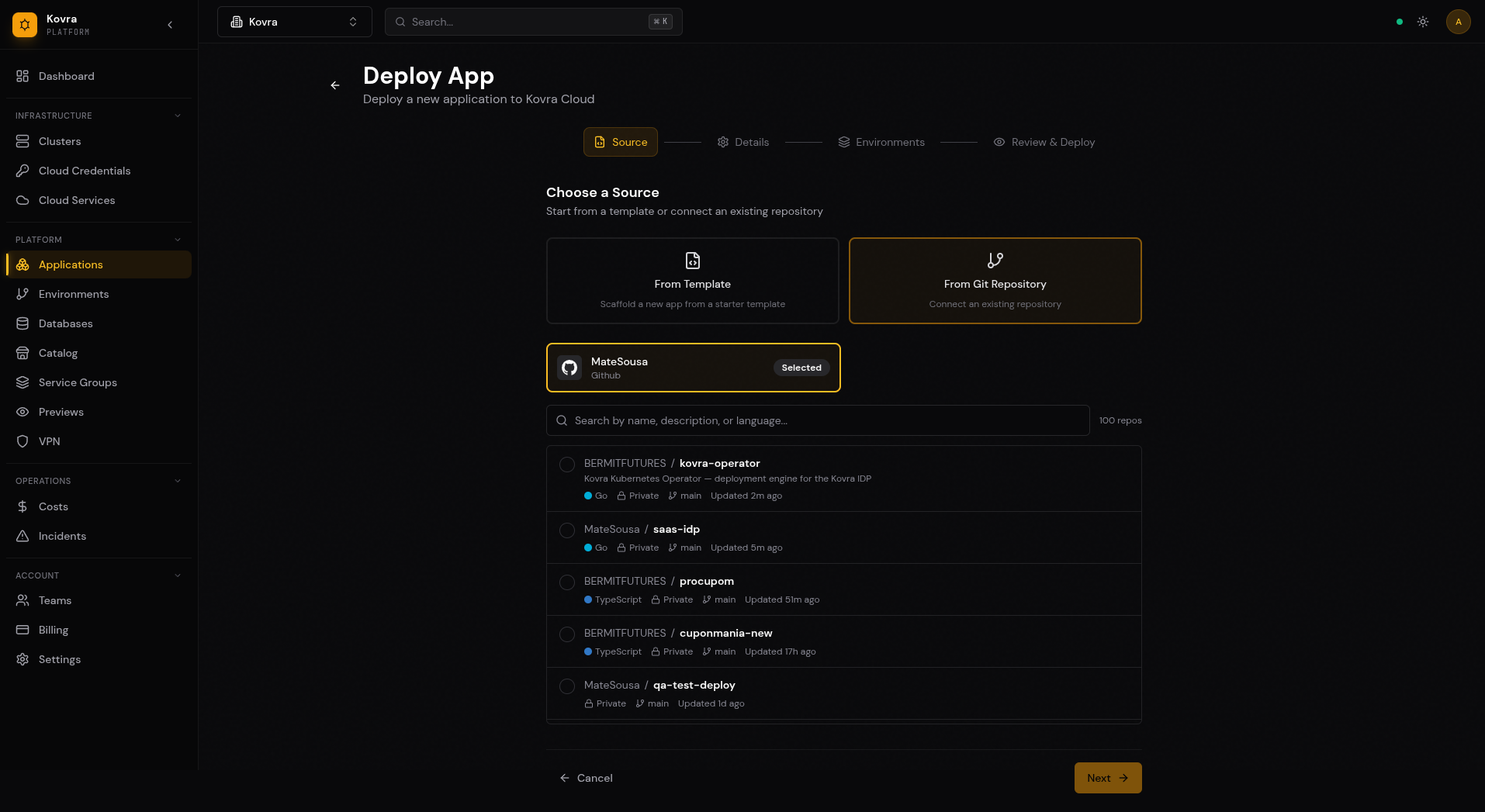
Task: Click the Service Groups layers icon
Action: pyautogui.click(x=22, y=382)
